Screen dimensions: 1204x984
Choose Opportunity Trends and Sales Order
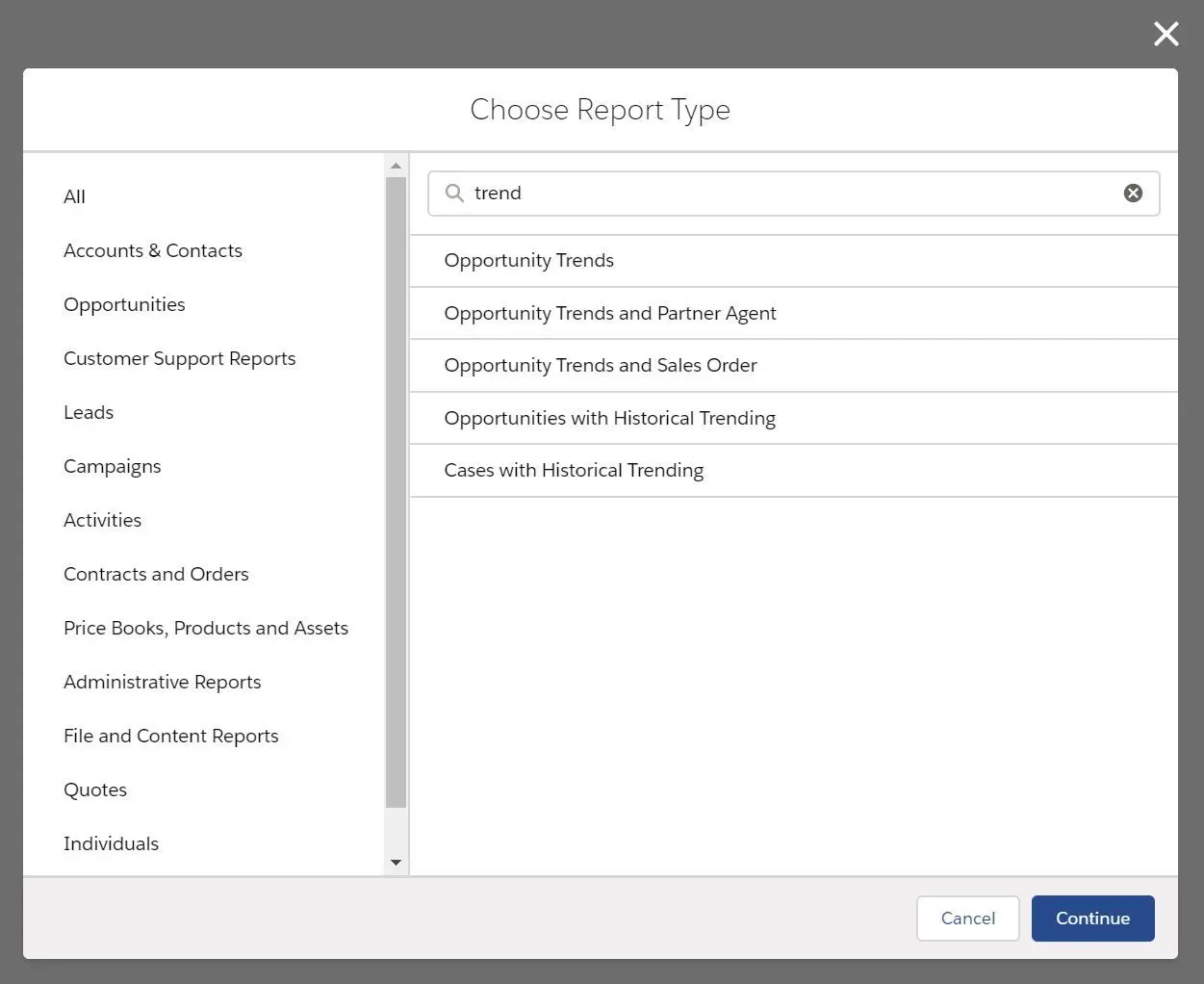[x=793, y=366]
